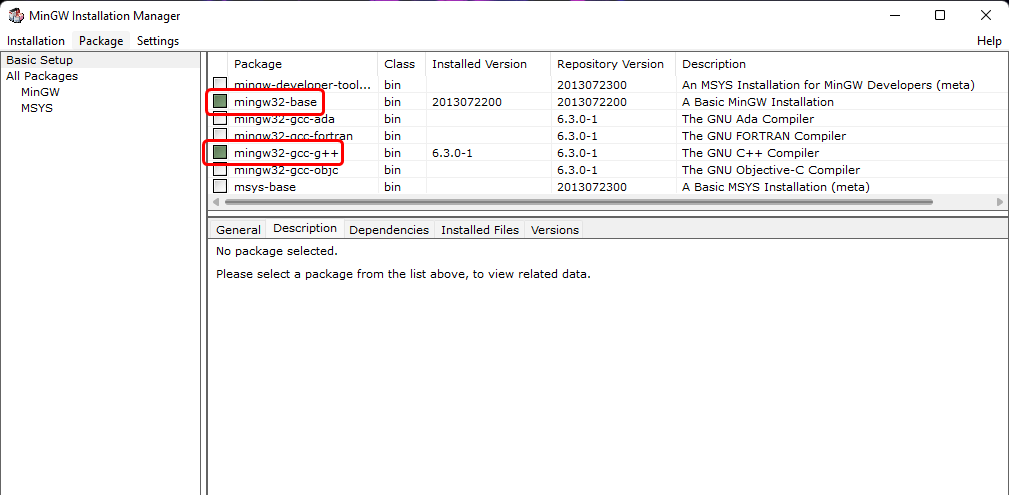
Task: Toggle the mingw32-base package checkbox
Action: [220, 102]
